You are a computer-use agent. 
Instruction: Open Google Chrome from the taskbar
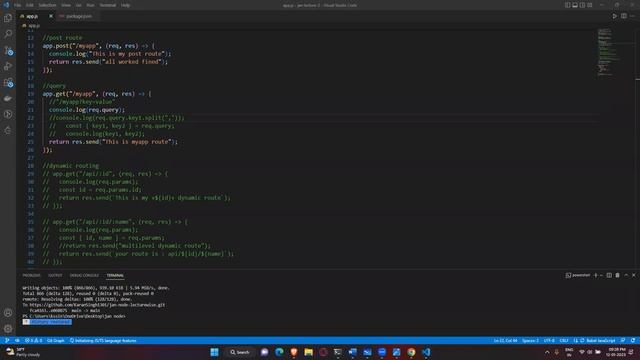[x=411, y=352]
